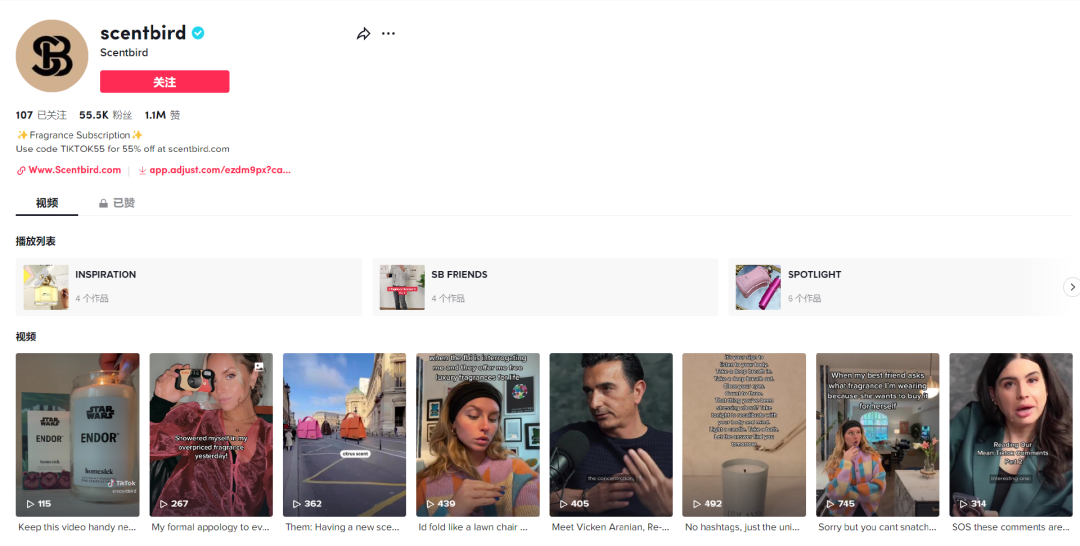Open the Vicken Aranian interview video
Screen dimensions: 1080x546
[611, 435]
